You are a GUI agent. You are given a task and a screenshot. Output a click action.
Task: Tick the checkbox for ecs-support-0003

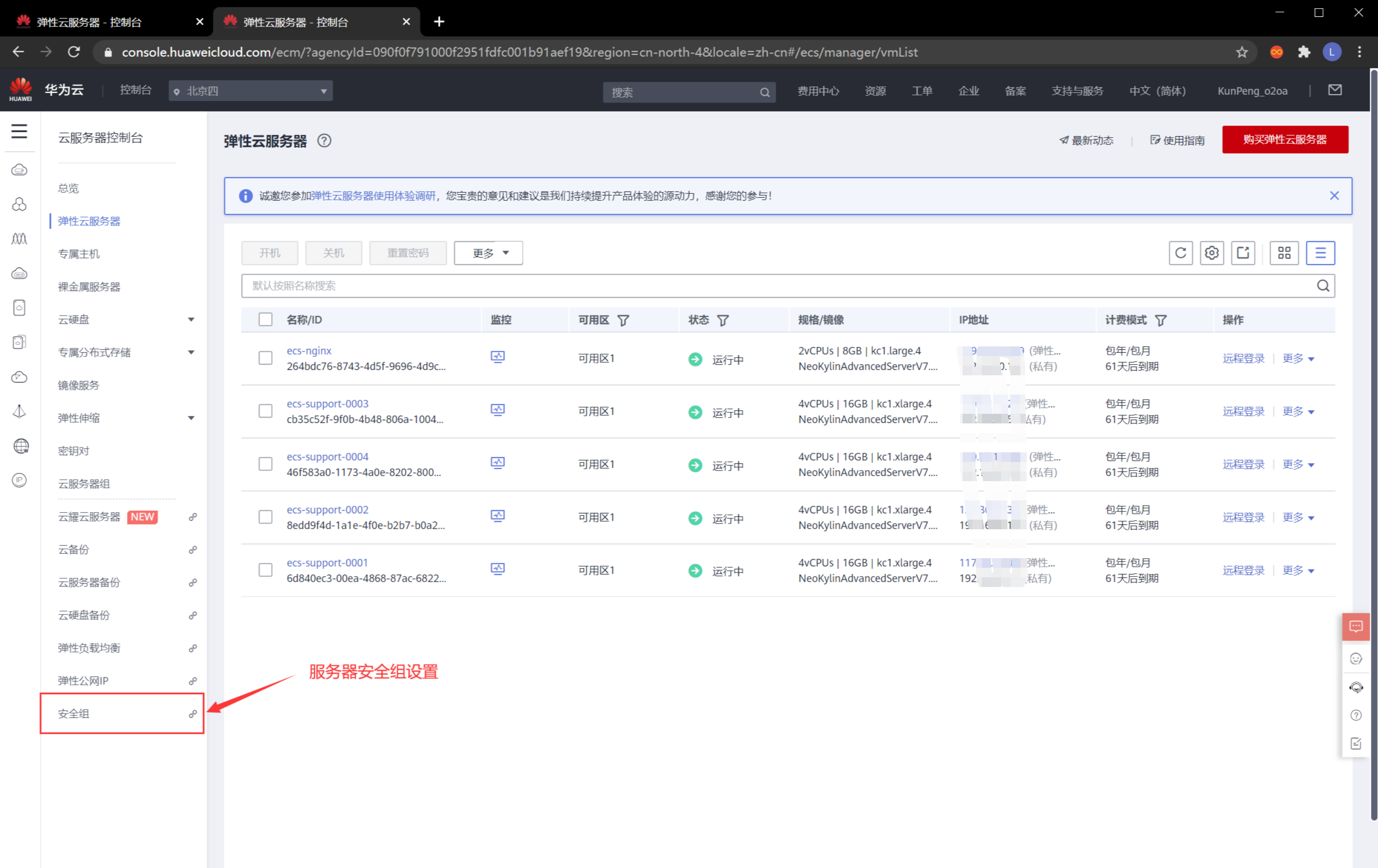click(266, 411)
